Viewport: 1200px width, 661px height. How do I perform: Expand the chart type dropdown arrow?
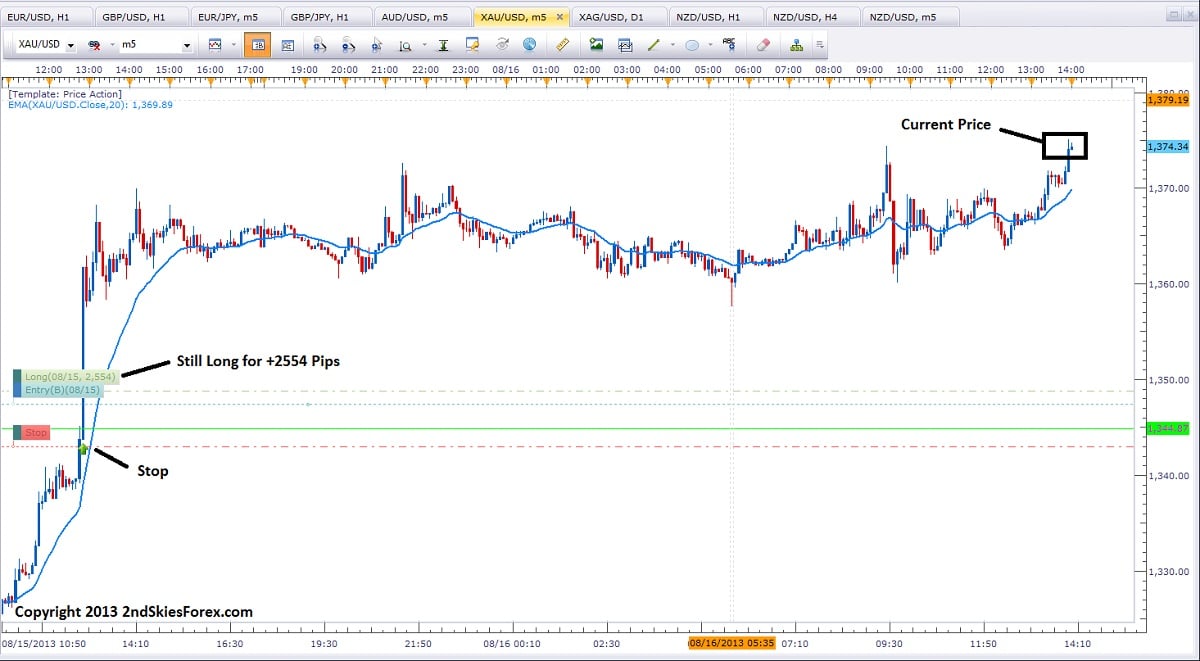pyautogui.click(x=234, y=45)
